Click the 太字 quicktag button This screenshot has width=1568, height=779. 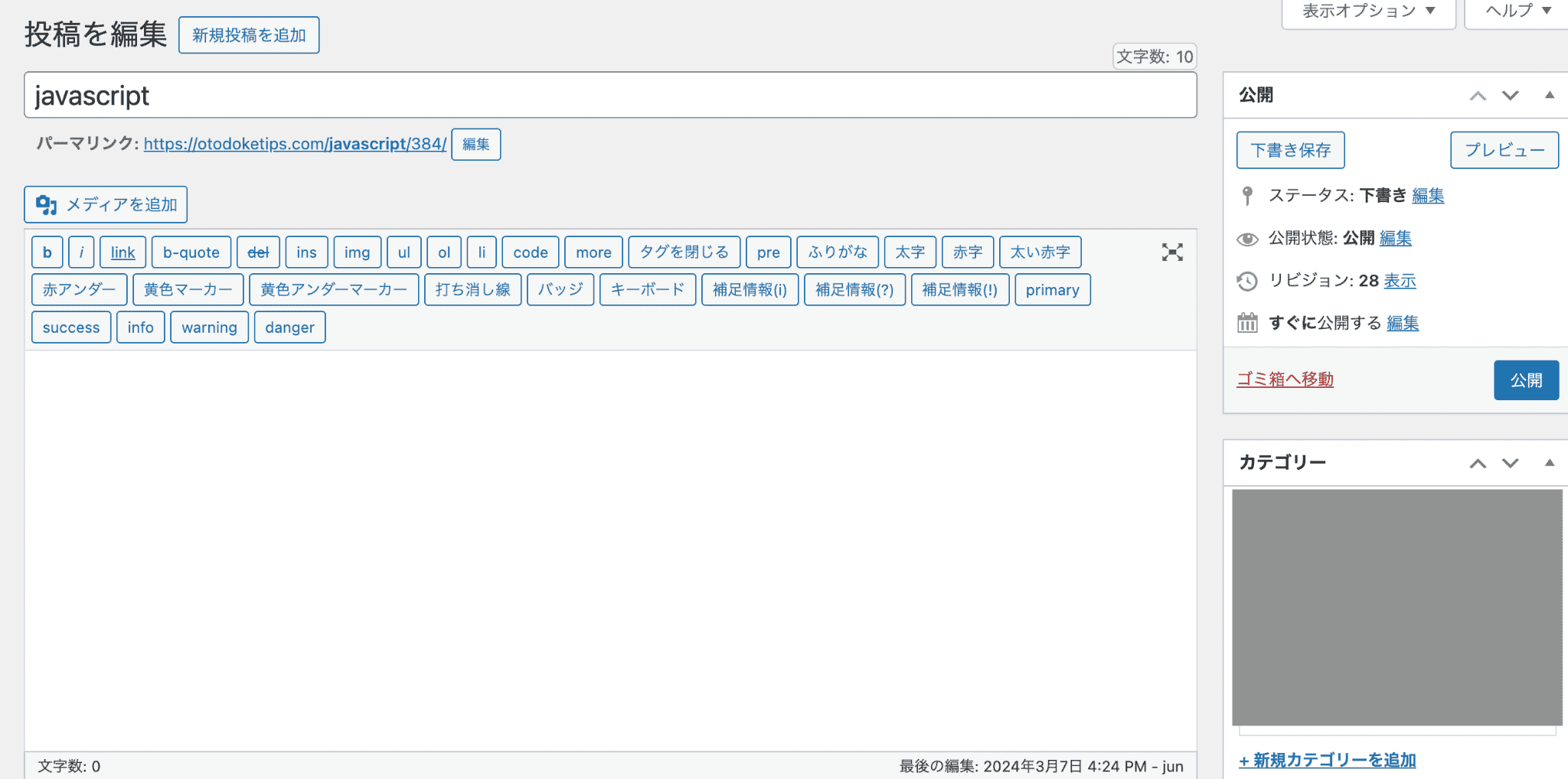click(x=910, y=253)
